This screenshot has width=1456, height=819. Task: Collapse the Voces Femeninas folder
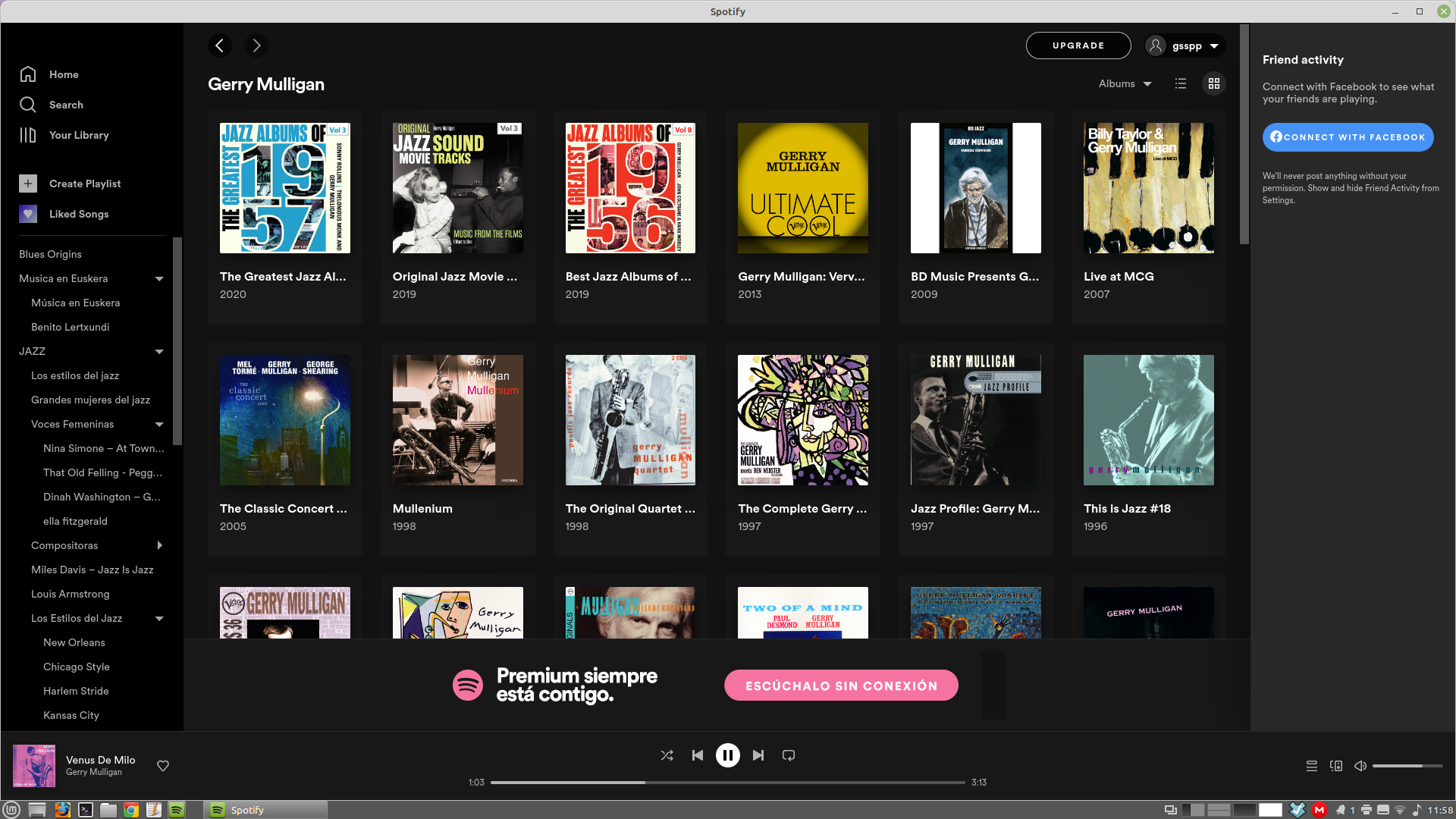tap(159, 424)
